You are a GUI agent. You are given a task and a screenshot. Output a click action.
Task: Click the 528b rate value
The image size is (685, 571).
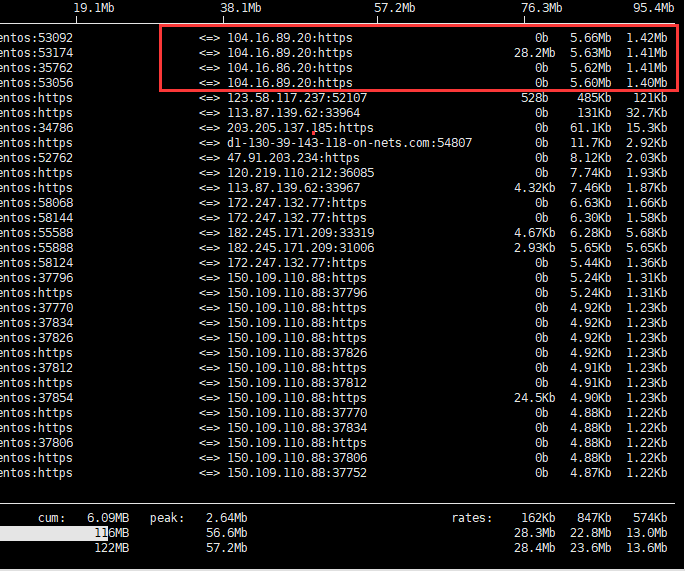tap(534, 98)
